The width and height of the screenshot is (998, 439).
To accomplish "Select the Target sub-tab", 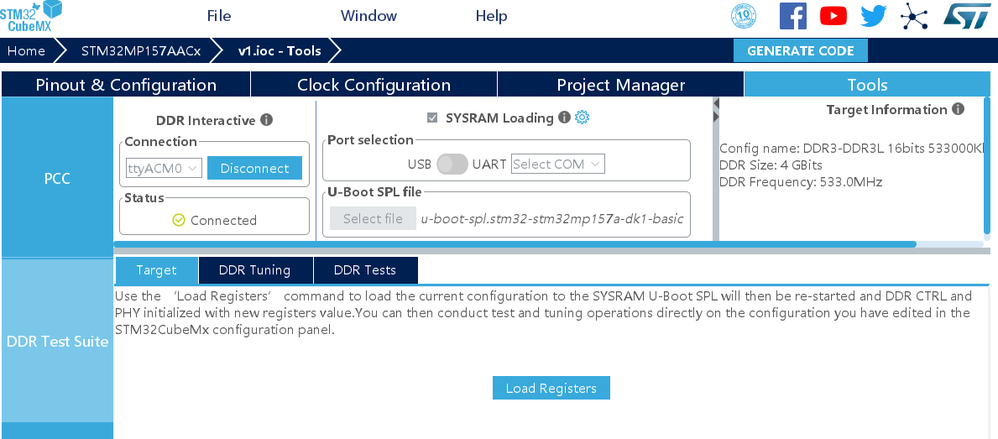I will tap(157, 270).
